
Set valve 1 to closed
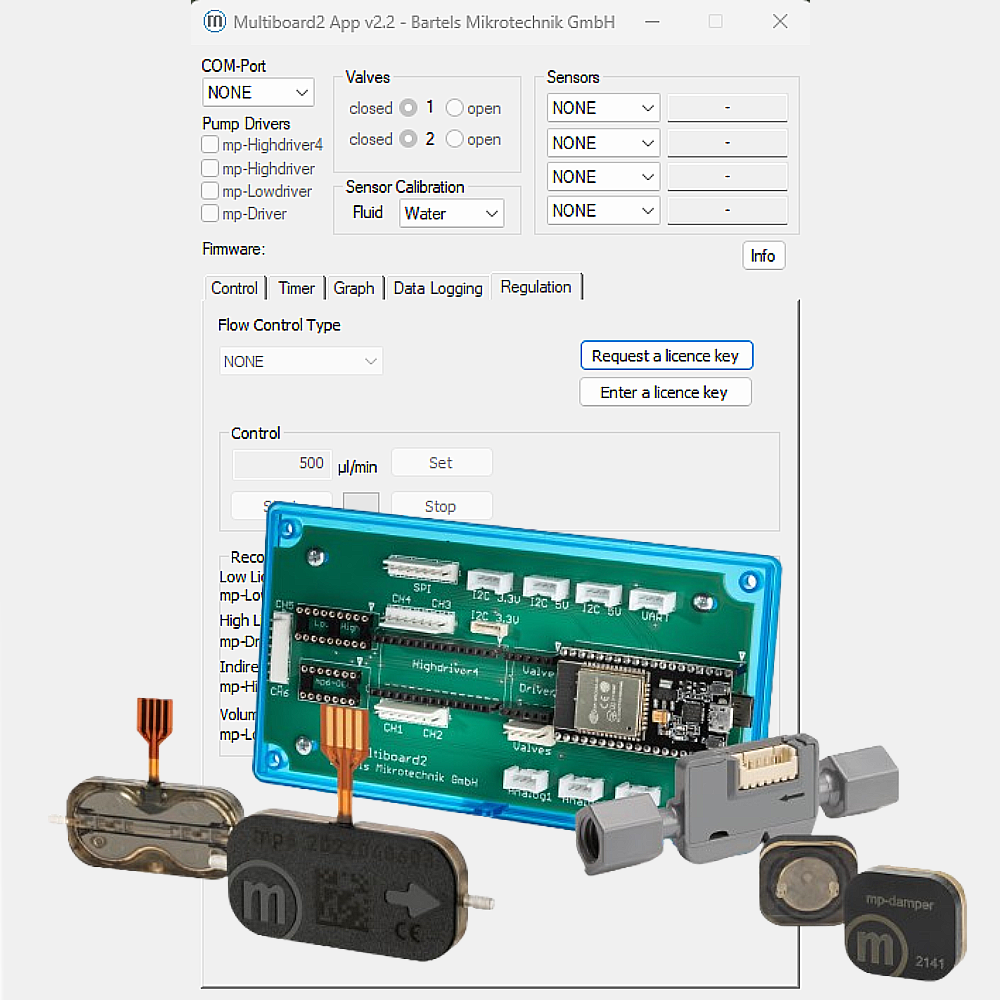408,108
